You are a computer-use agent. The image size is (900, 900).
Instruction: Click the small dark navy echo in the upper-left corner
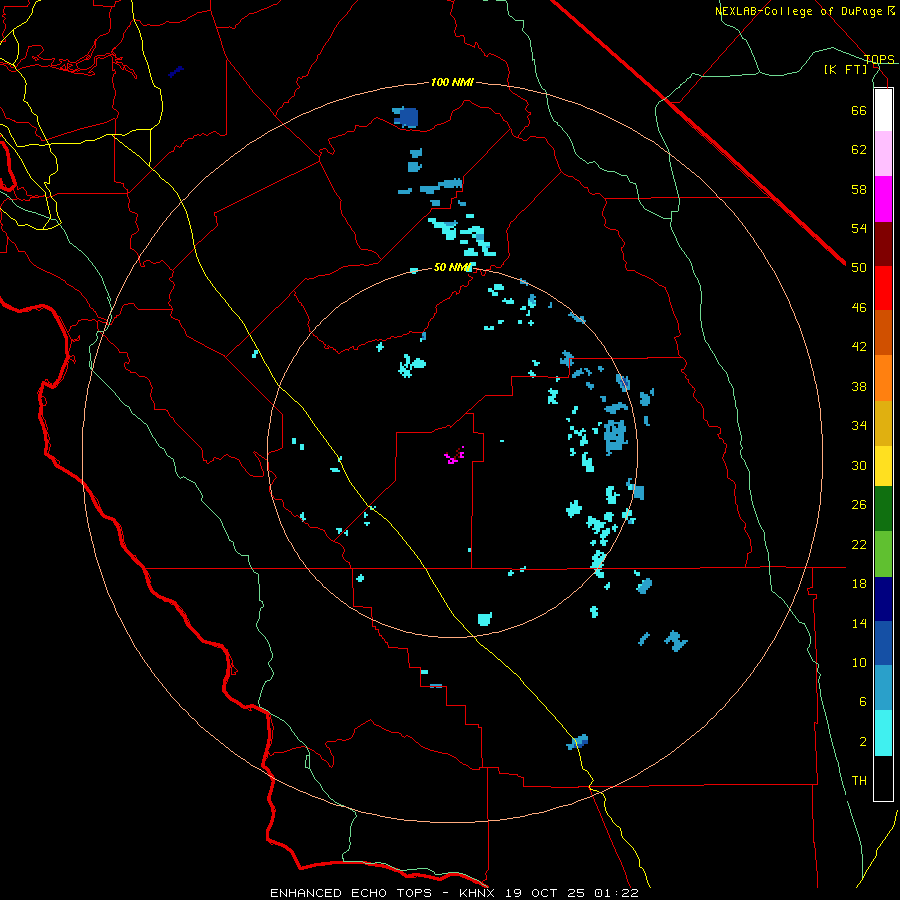[x=176, y=72]
